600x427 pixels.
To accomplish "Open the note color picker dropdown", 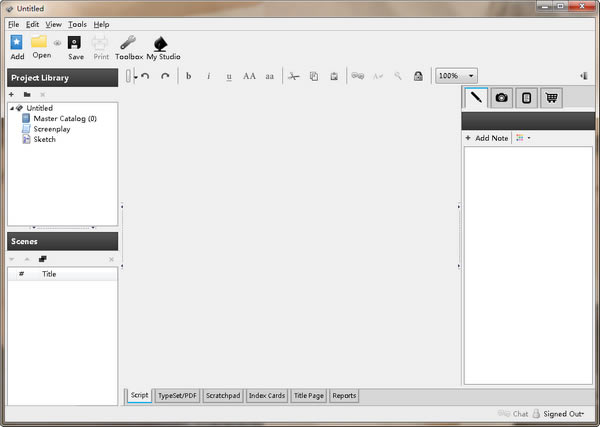I will (523, 138).
